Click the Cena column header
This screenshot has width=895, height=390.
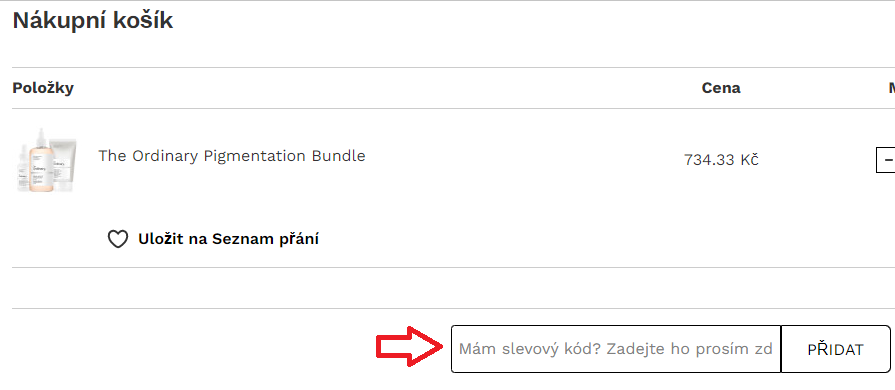(x=721, y=88)
